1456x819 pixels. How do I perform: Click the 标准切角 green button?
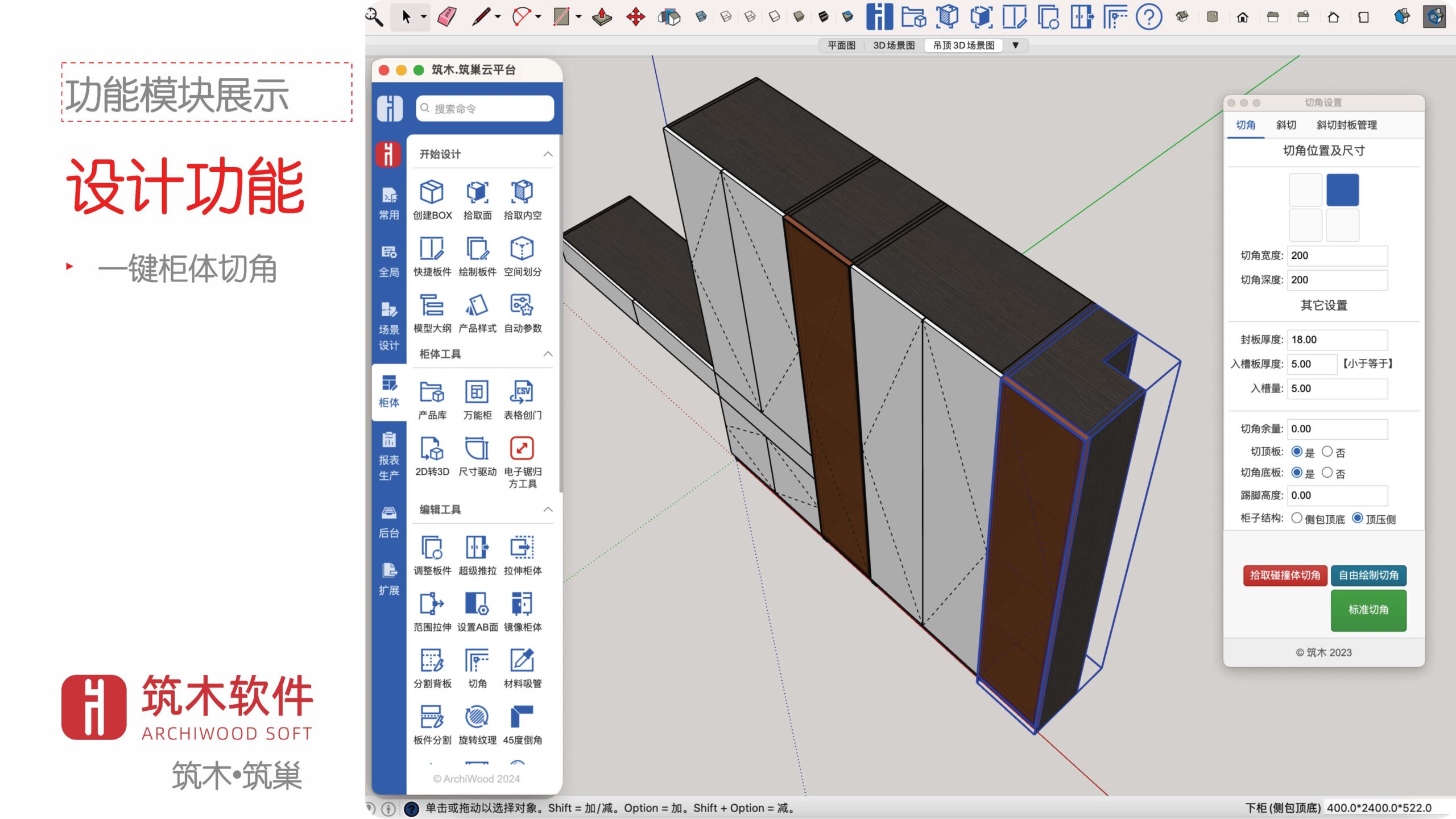click(x=1368, y=610)
